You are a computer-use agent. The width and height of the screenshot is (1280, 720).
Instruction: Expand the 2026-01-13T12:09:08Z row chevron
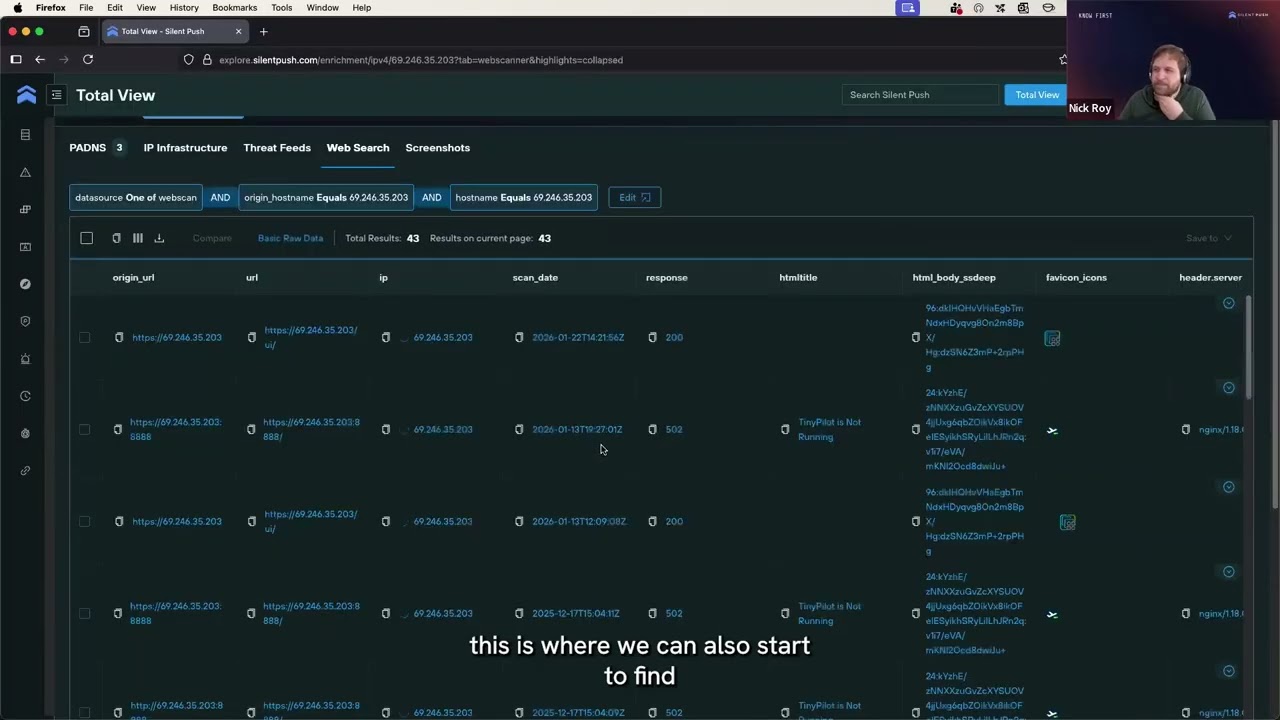(1229, 487)
